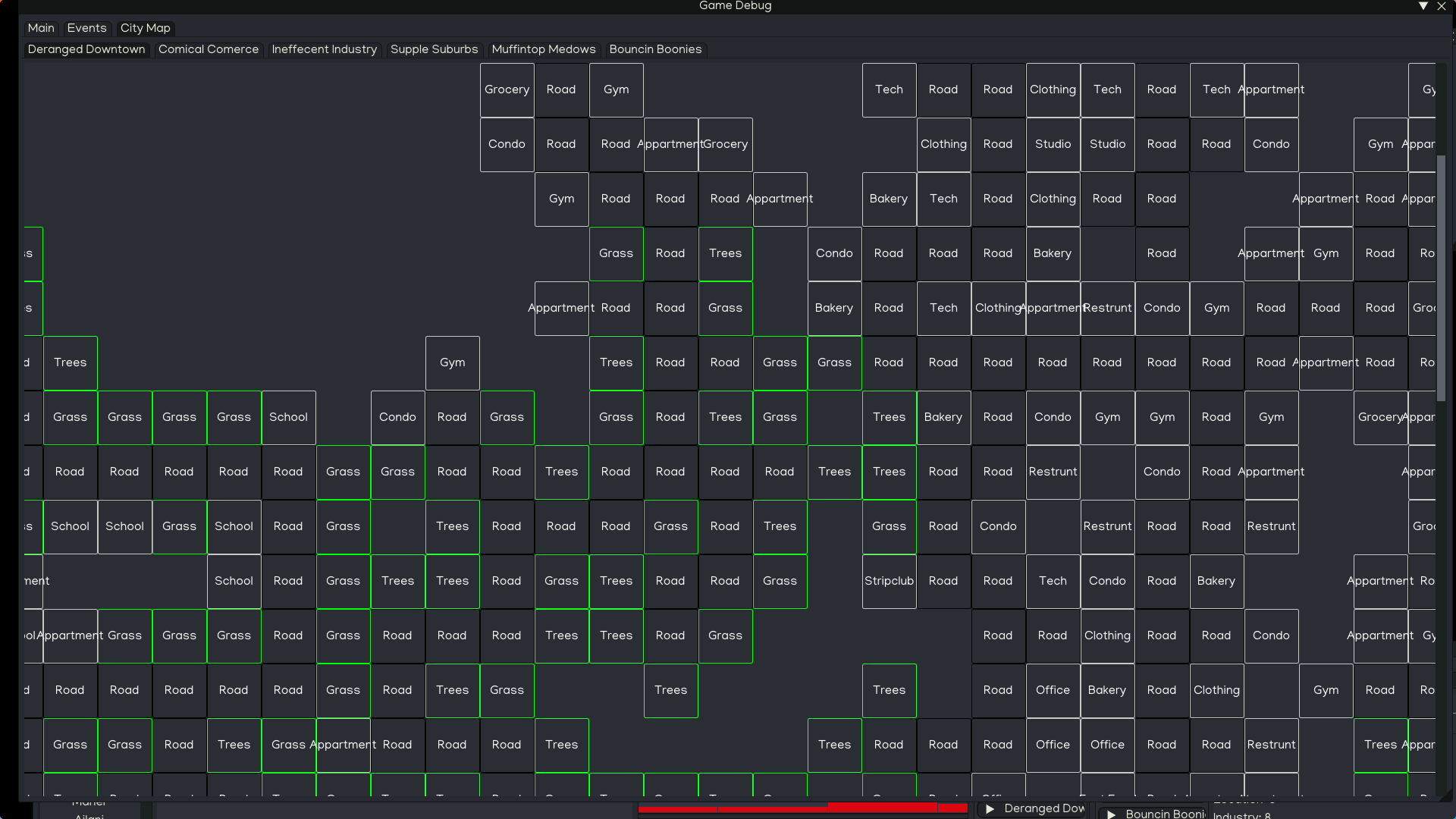Expand the Bouncin Booni tree node
The width and height of the screenshot is (1456, 819).
point(1112,814)
